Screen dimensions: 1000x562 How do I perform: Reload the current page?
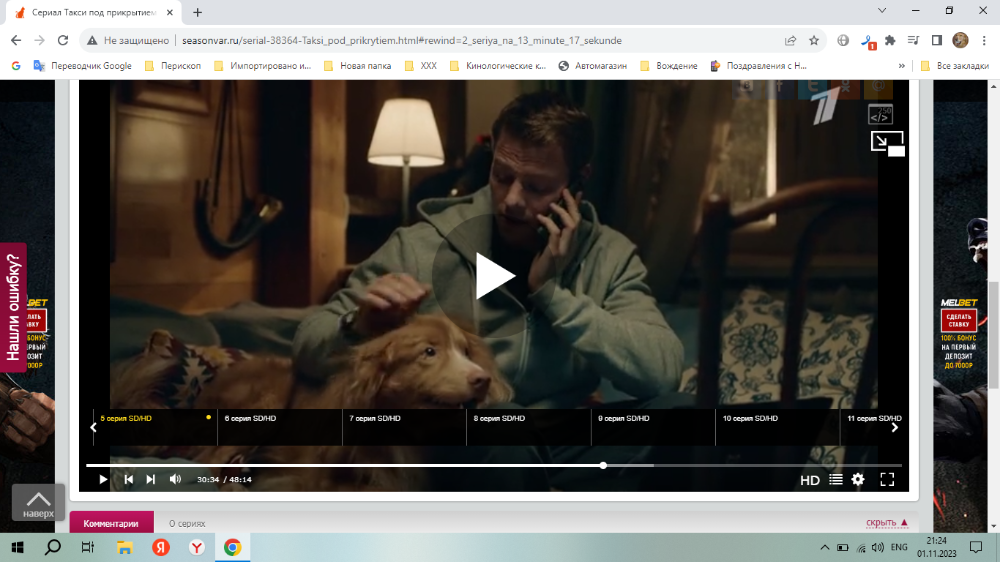coord(62,40)
